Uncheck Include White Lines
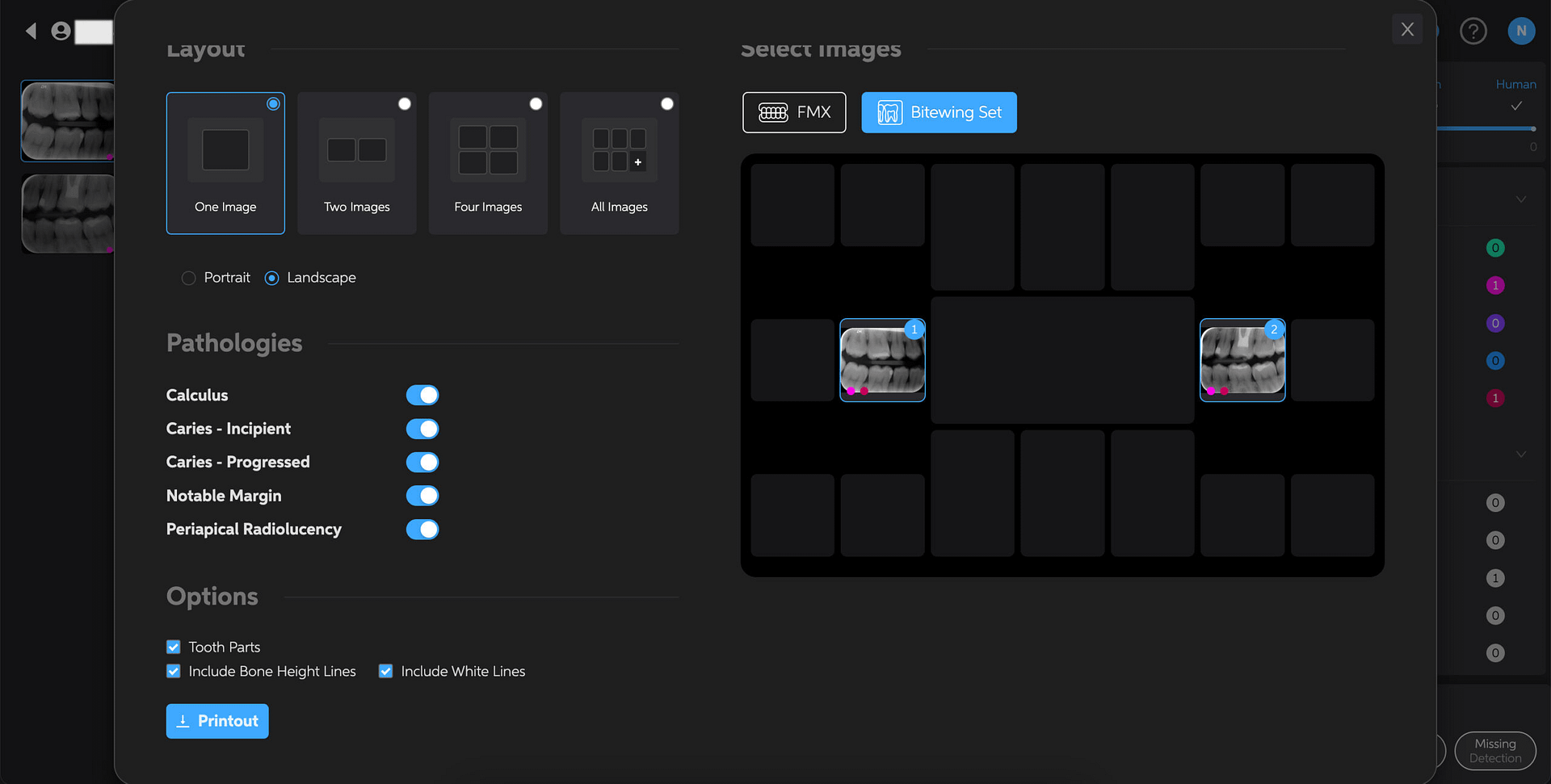This screenshot has width=1551, height=784. (385, 671)
